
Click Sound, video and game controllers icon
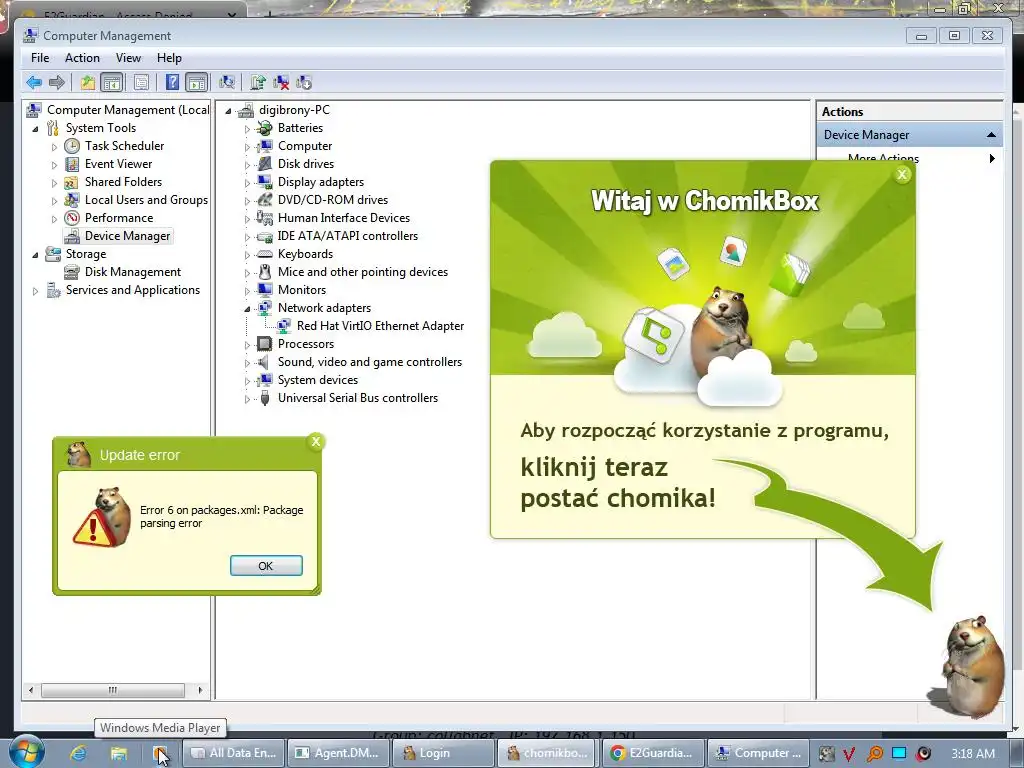[x=264, y=362]
